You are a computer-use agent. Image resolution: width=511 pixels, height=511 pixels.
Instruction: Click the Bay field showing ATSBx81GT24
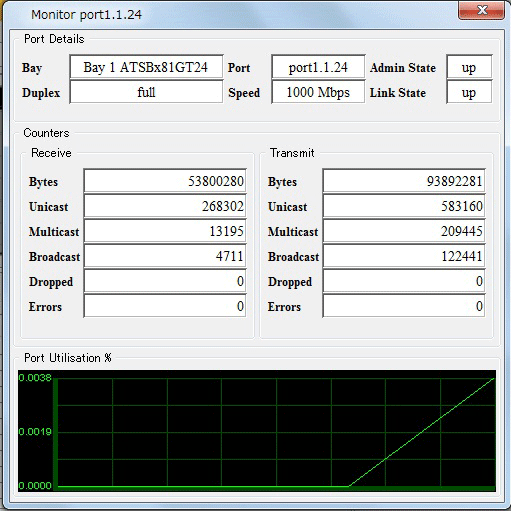(x=146, y=67)
